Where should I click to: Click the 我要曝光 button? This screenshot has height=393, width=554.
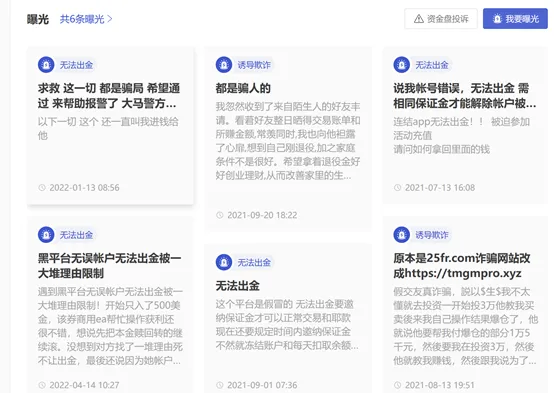[515, 19]
